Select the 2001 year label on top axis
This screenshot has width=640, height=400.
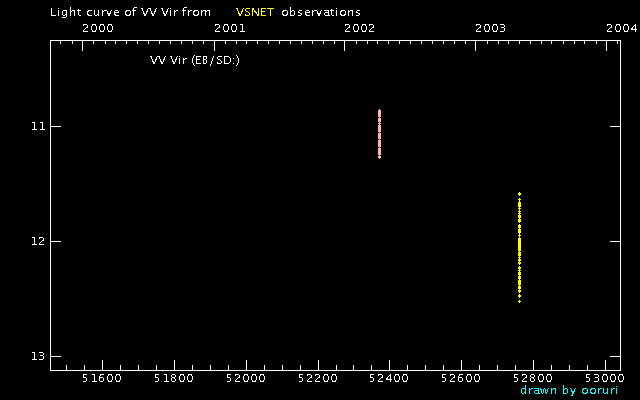[230, 29]
